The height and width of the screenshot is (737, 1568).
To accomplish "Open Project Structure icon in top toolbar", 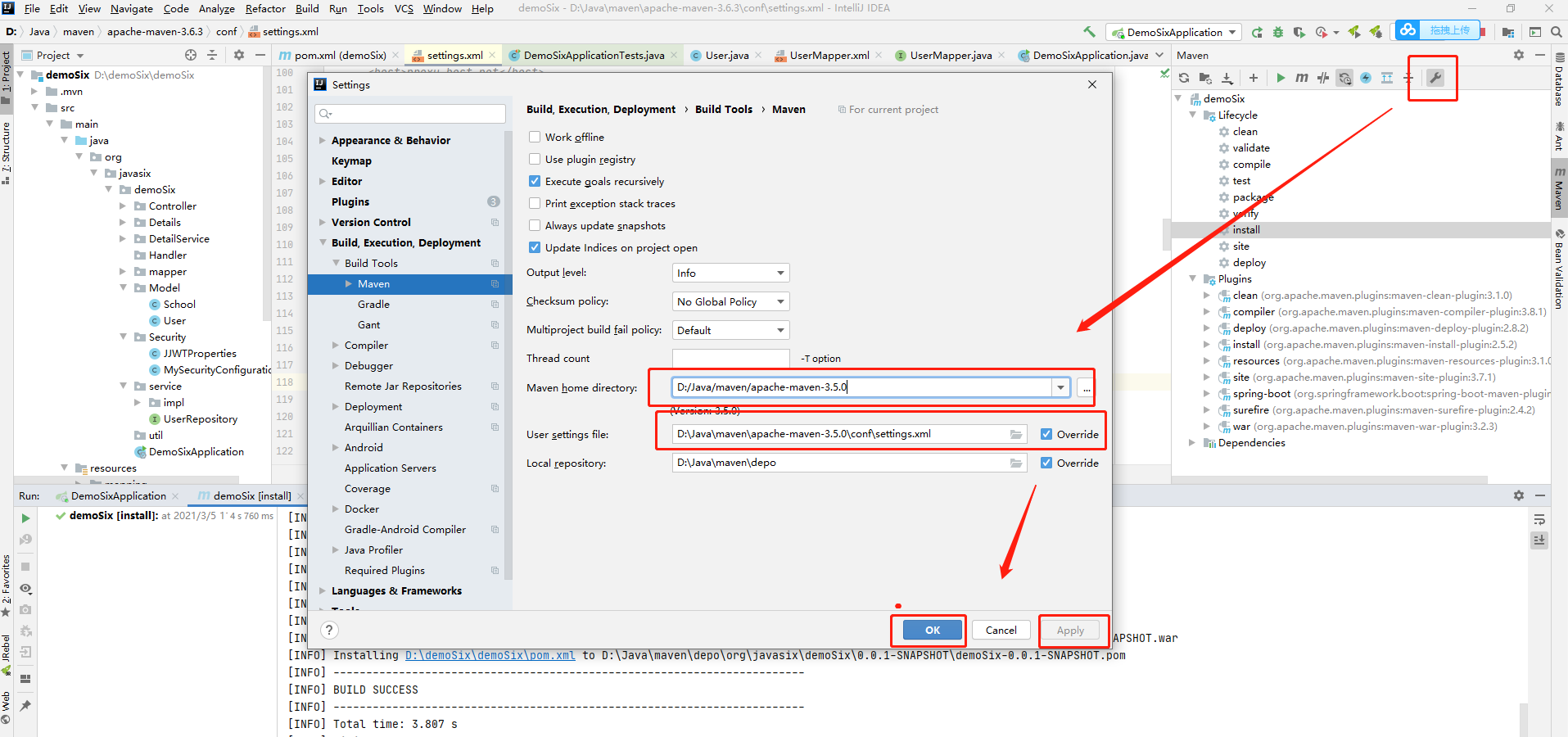I will [1508, 32].
